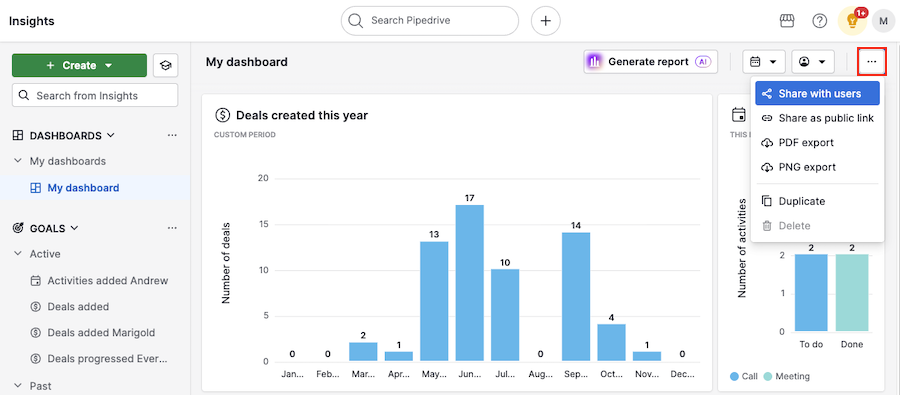Open GOALS section three-dot options
This screenshot has height=395, width=900.
pos(172,228)
